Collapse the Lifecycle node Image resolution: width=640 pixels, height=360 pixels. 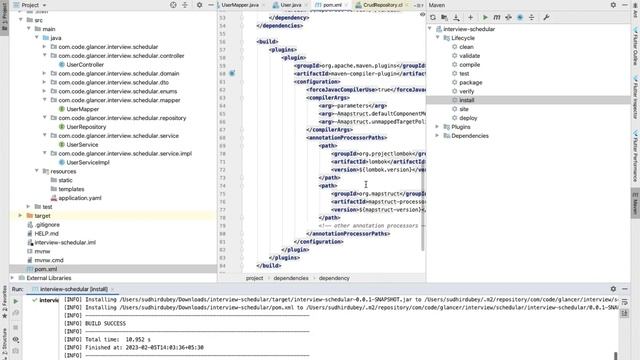[438, 38]
